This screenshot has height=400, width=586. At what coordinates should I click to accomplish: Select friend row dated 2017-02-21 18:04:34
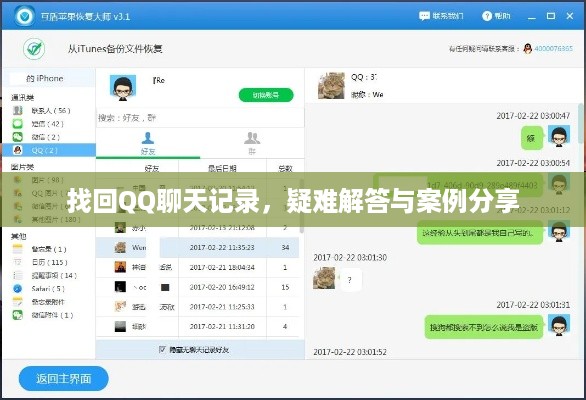[198, 267]
